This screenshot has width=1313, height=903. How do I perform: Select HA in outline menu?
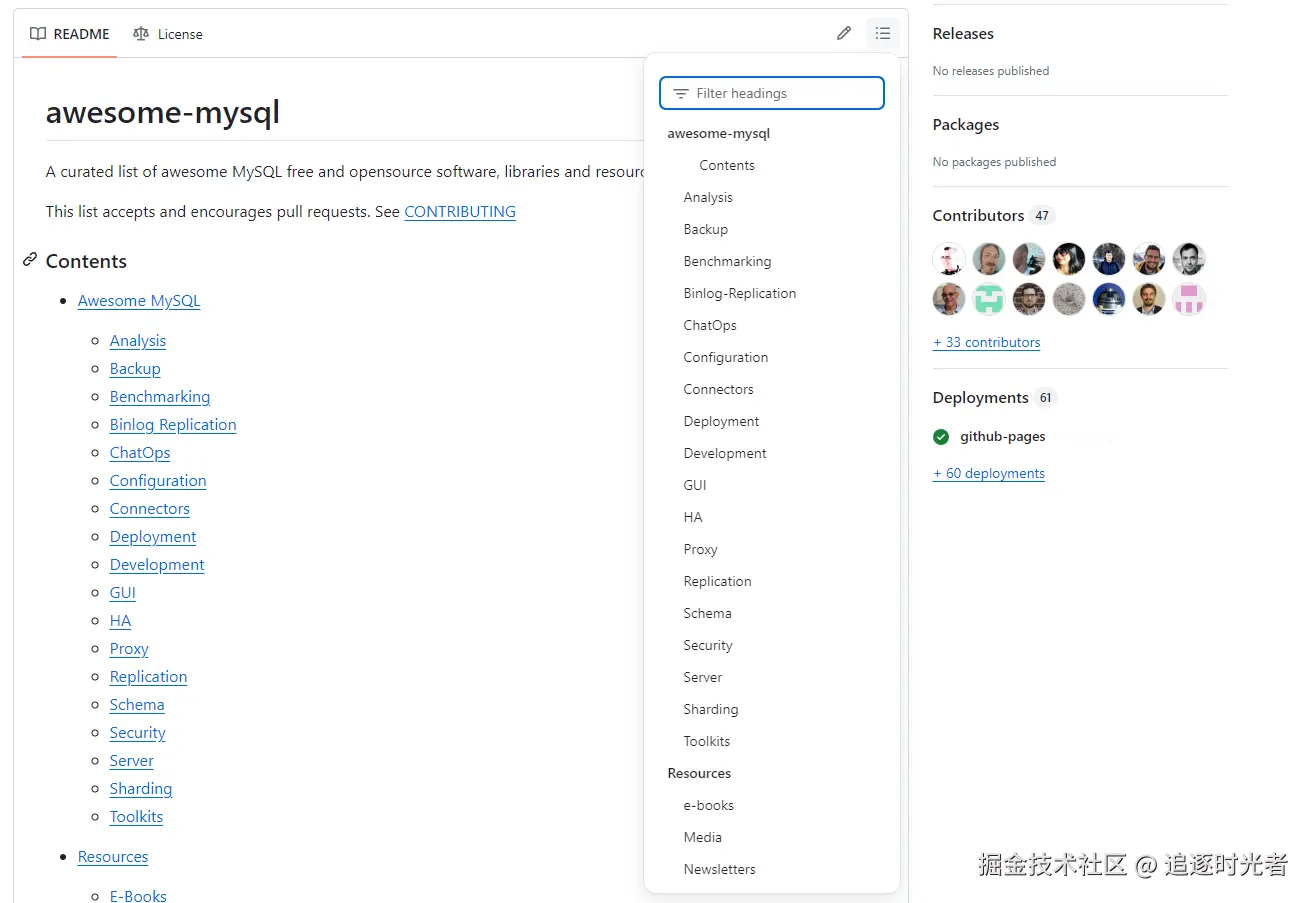pos(693,517)
